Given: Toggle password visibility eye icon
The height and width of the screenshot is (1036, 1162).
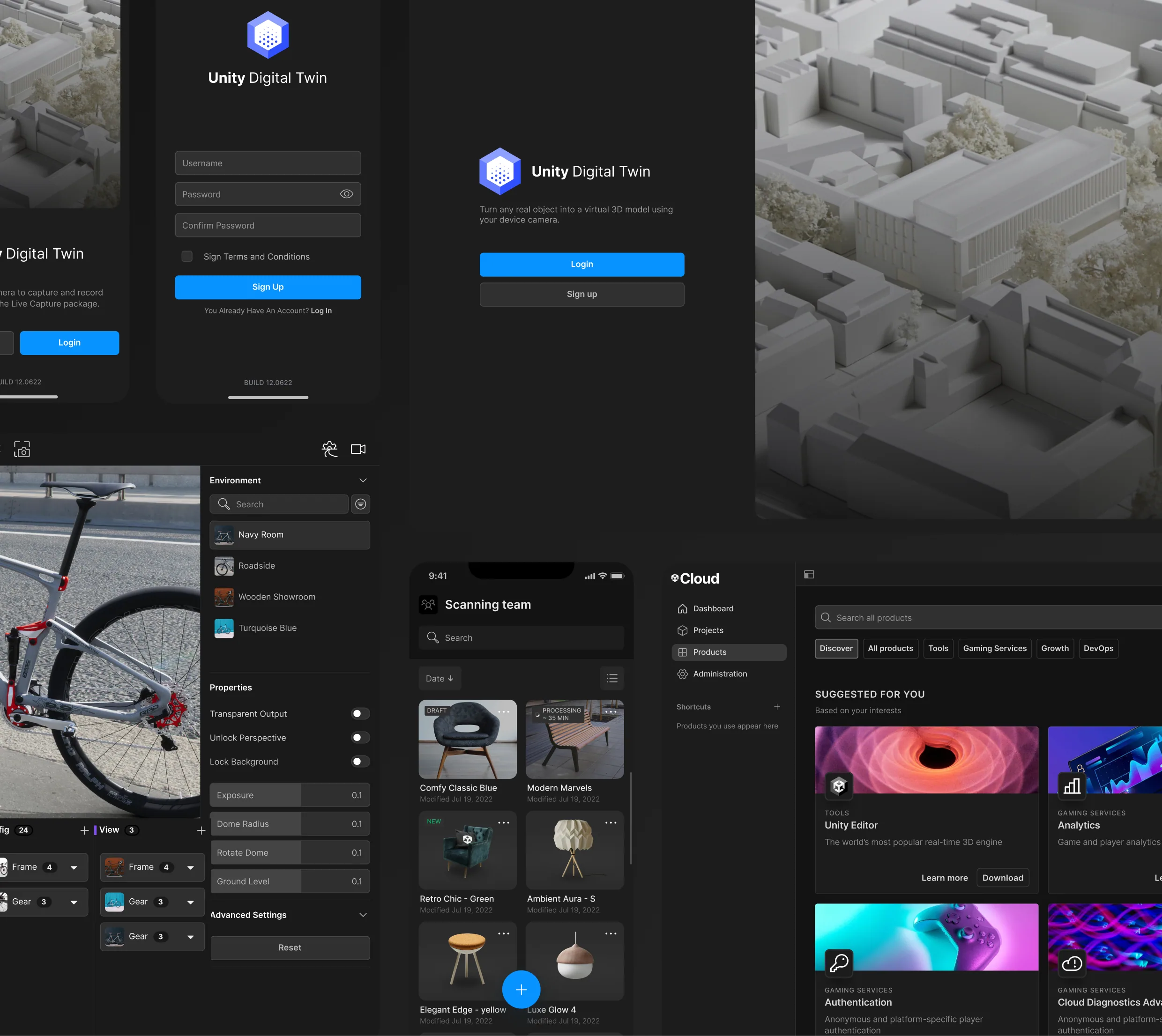Looking at the screenshot, I should click(346, 194).
